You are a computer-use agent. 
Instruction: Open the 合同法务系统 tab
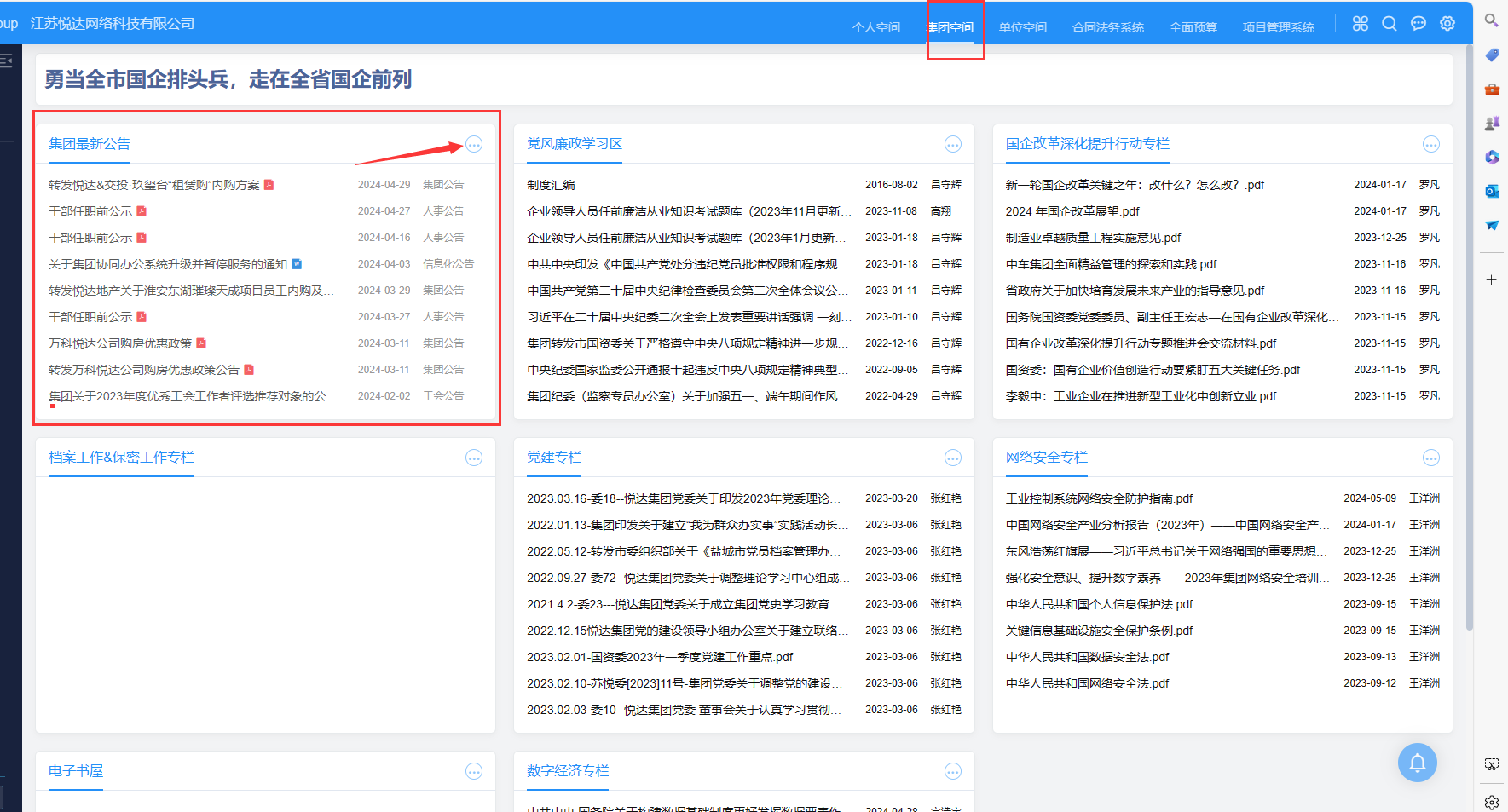click(1107, 27)
